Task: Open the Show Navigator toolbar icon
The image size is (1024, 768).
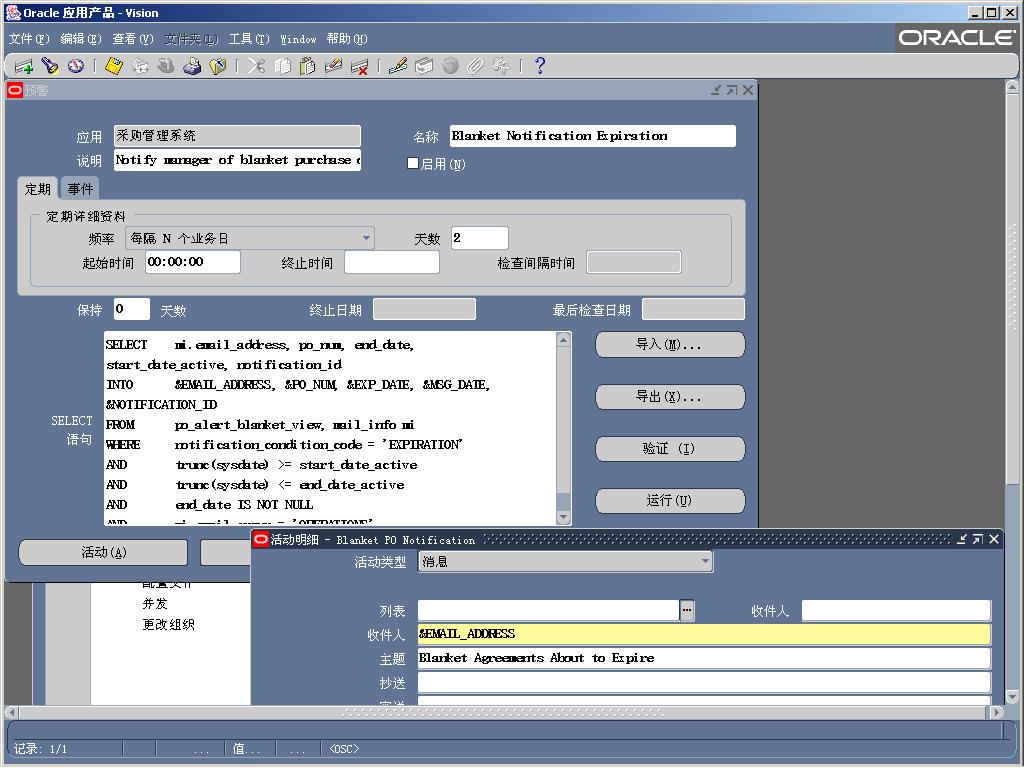Action: [x=76, y=66]
